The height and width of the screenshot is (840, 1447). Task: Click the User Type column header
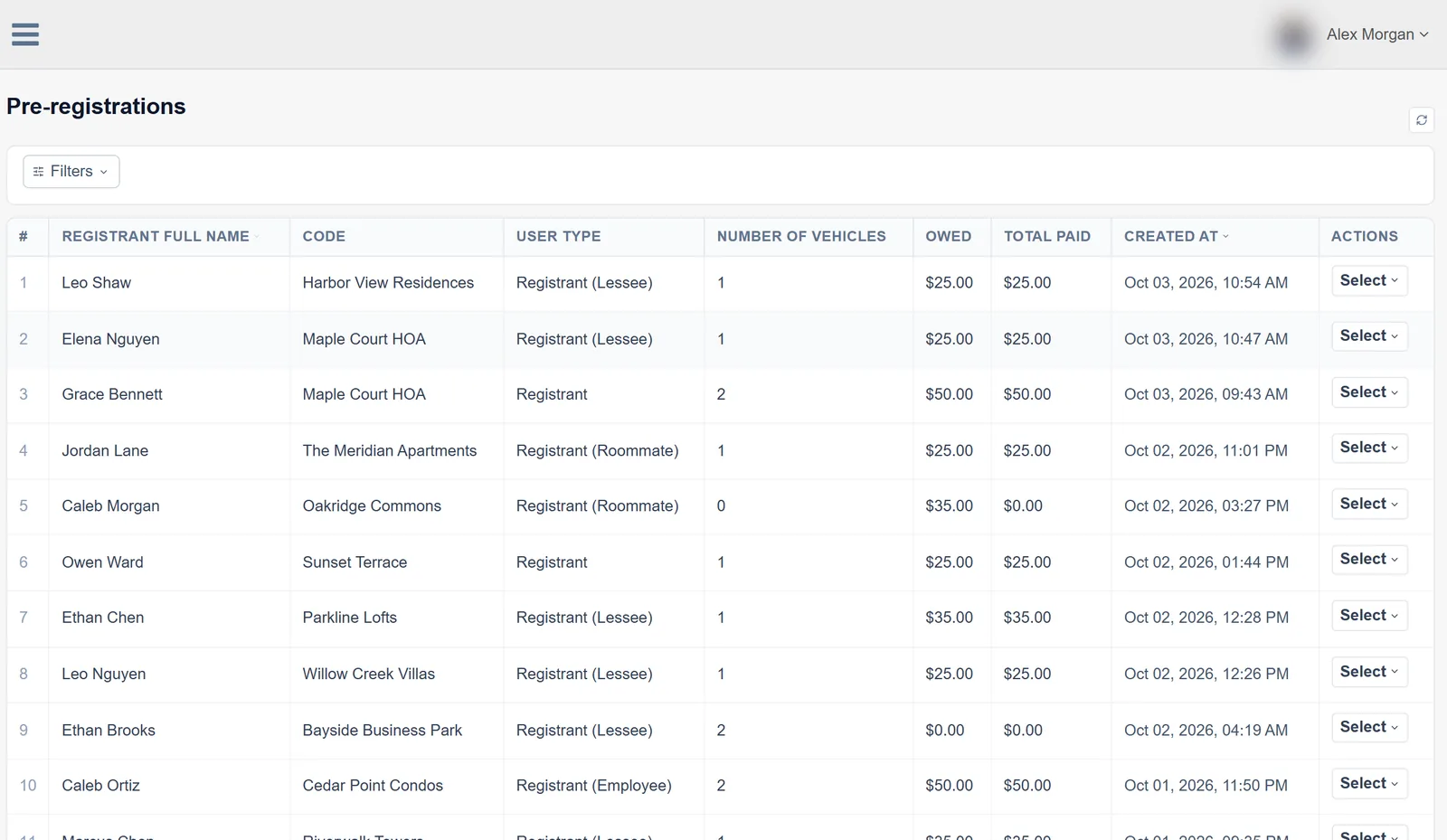point(559,237)
